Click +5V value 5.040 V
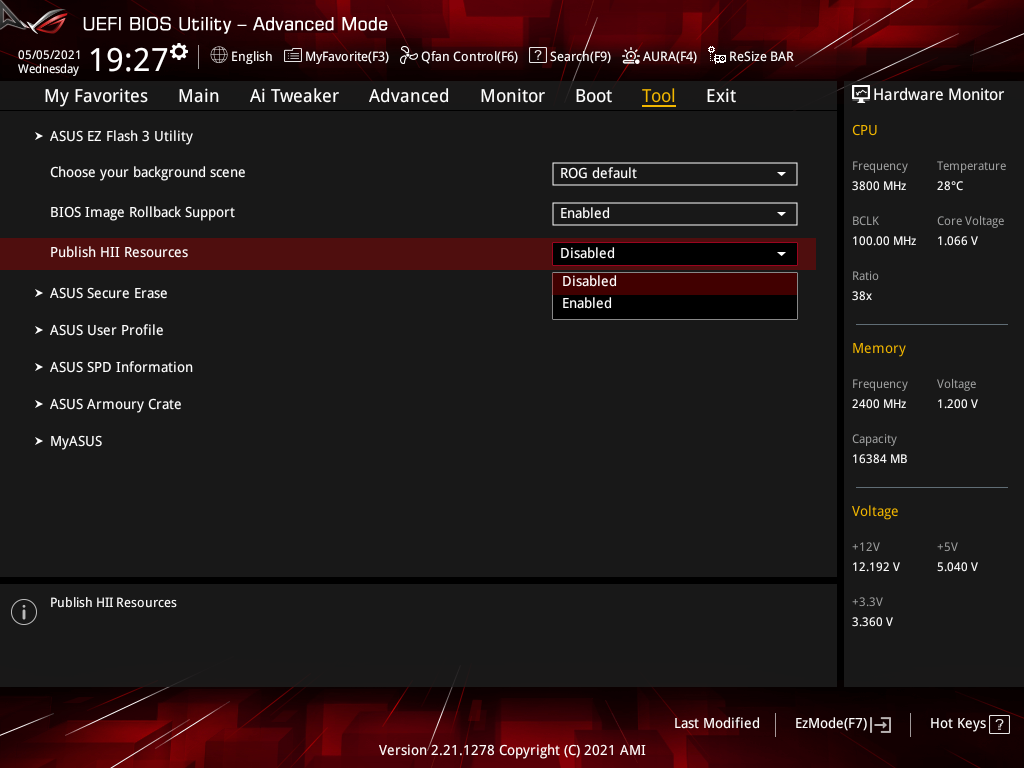 pos(957,566)
